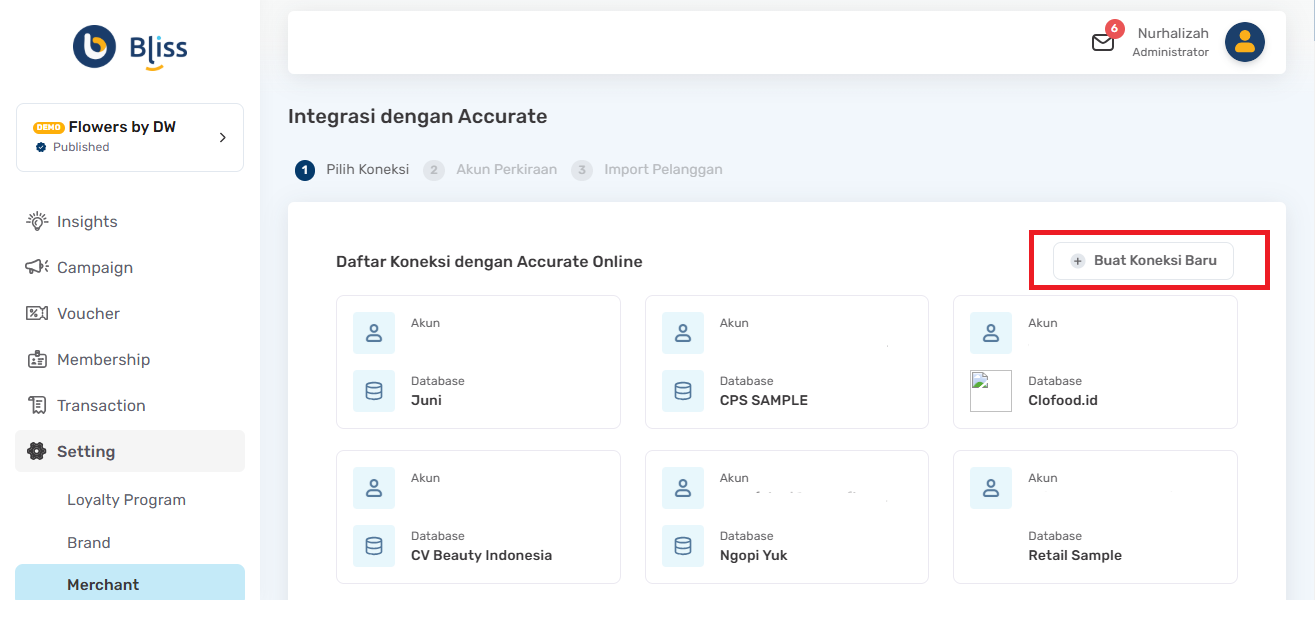Click the Bliss logo
This screenshot has width=1315, height=618.
click(x=130, y=46)
